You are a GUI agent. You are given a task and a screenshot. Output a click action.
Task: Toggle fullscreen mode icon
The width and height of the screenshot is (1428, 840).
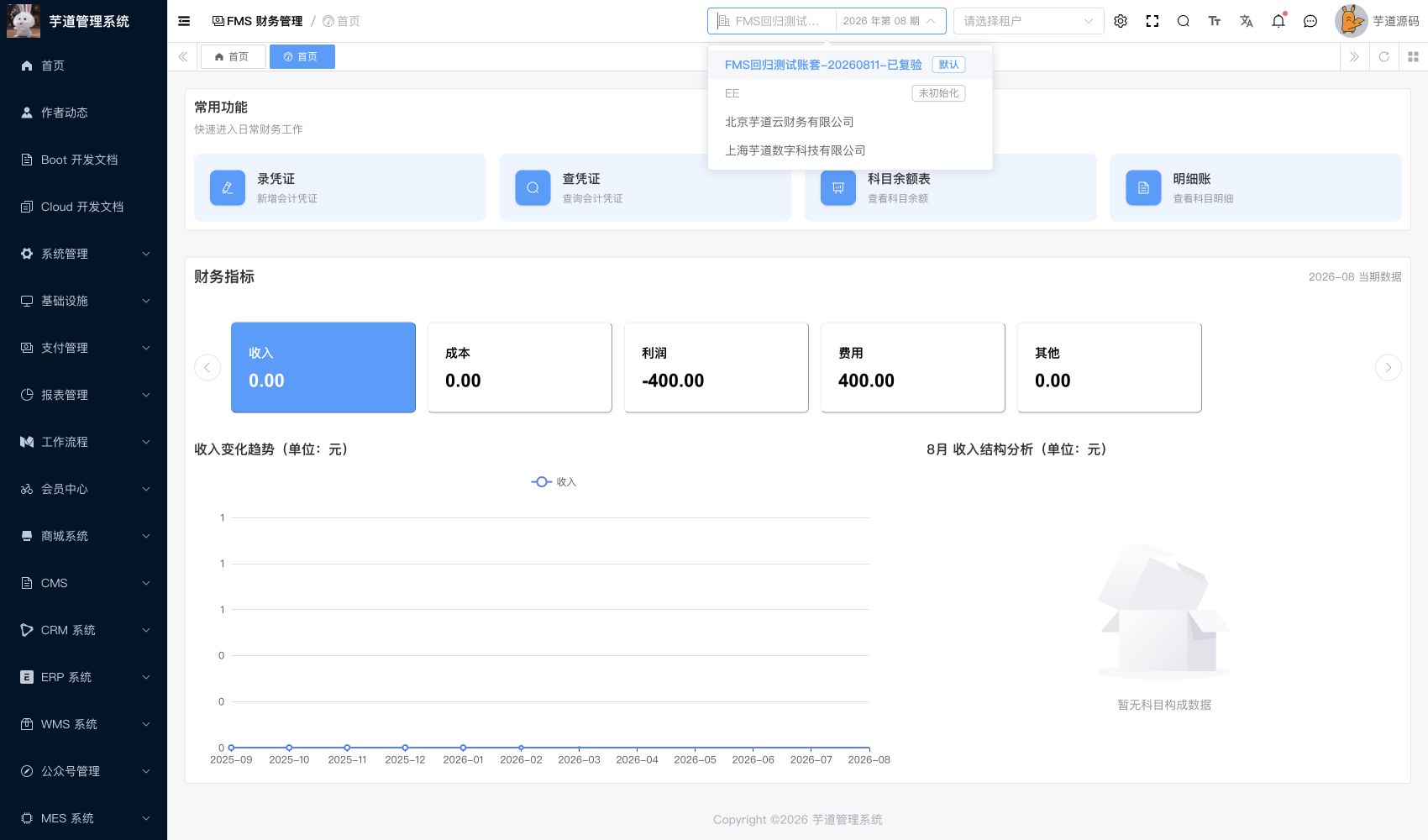click(1152, 21)
